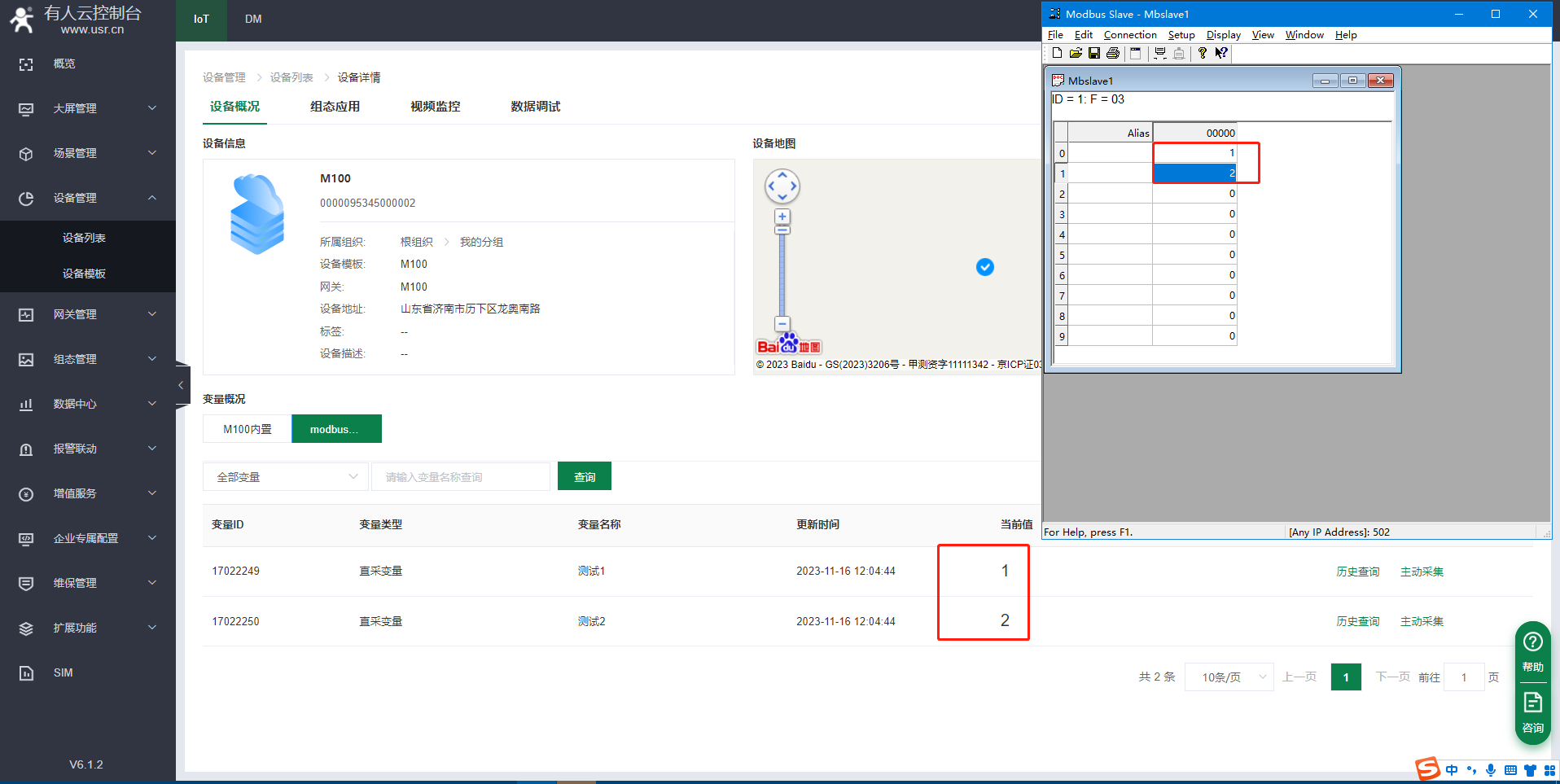Expand the 大屏管理 sidebar menu

tap(88, 108)
